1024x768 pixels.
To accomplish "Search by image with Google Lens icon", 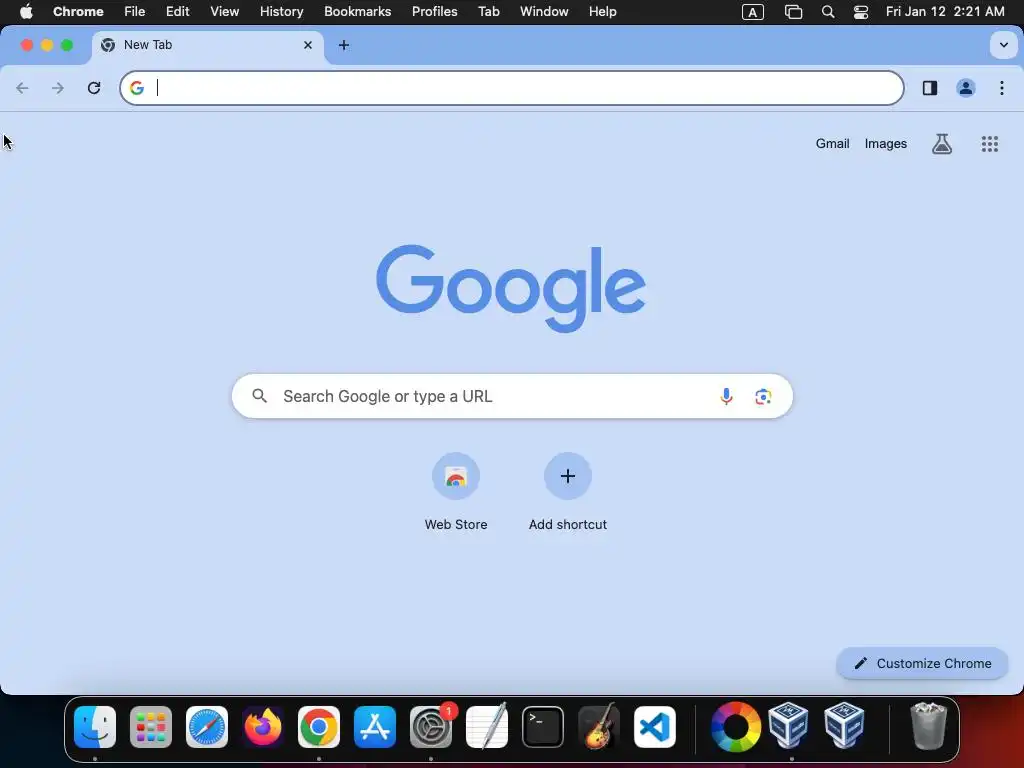I will [763, 396].
